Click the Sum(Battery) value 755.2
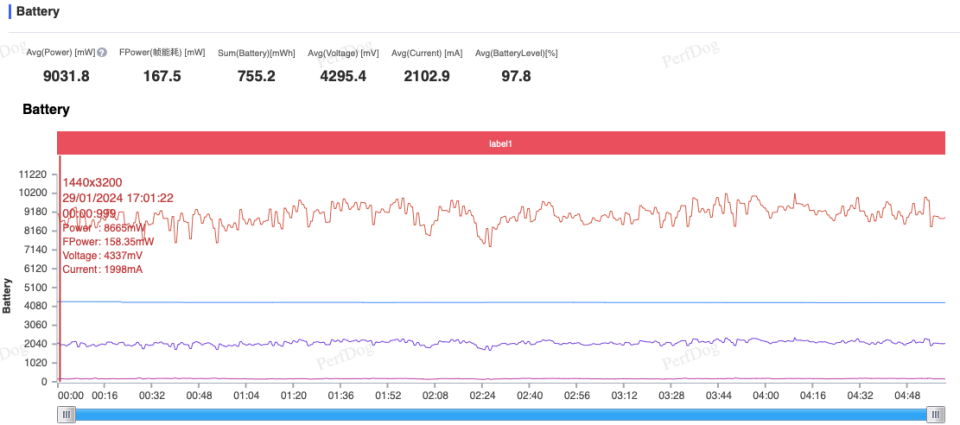 pyautogui.click(x=257, y=77)
